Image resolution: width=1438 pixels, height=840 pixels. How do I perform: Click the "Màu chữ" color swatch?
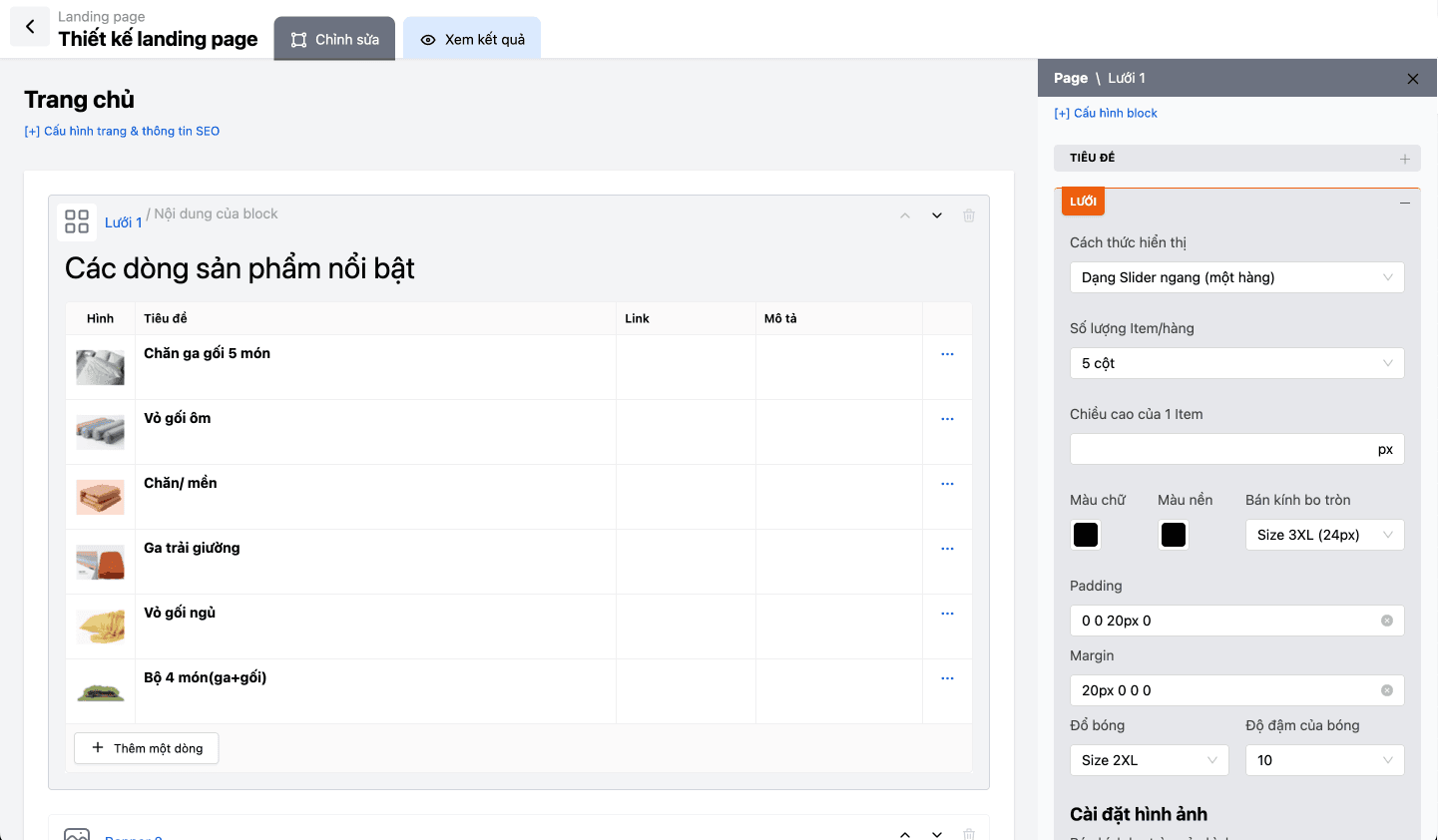click(1085, 535)
